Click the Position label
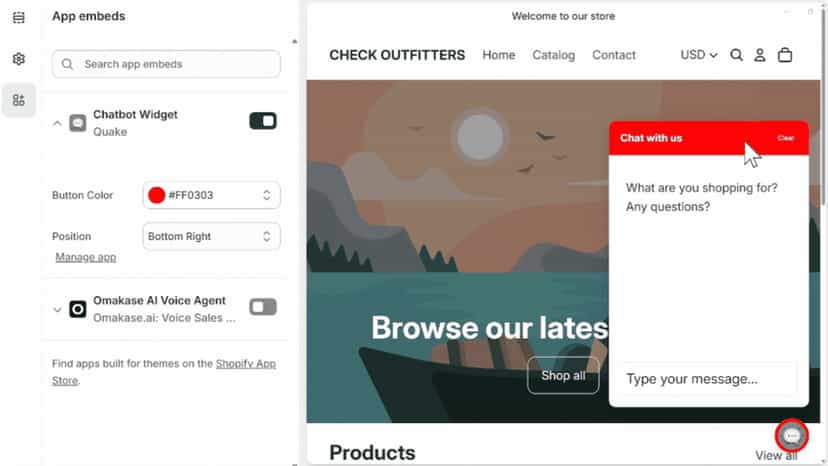The image size is (828, 466). 71,236
